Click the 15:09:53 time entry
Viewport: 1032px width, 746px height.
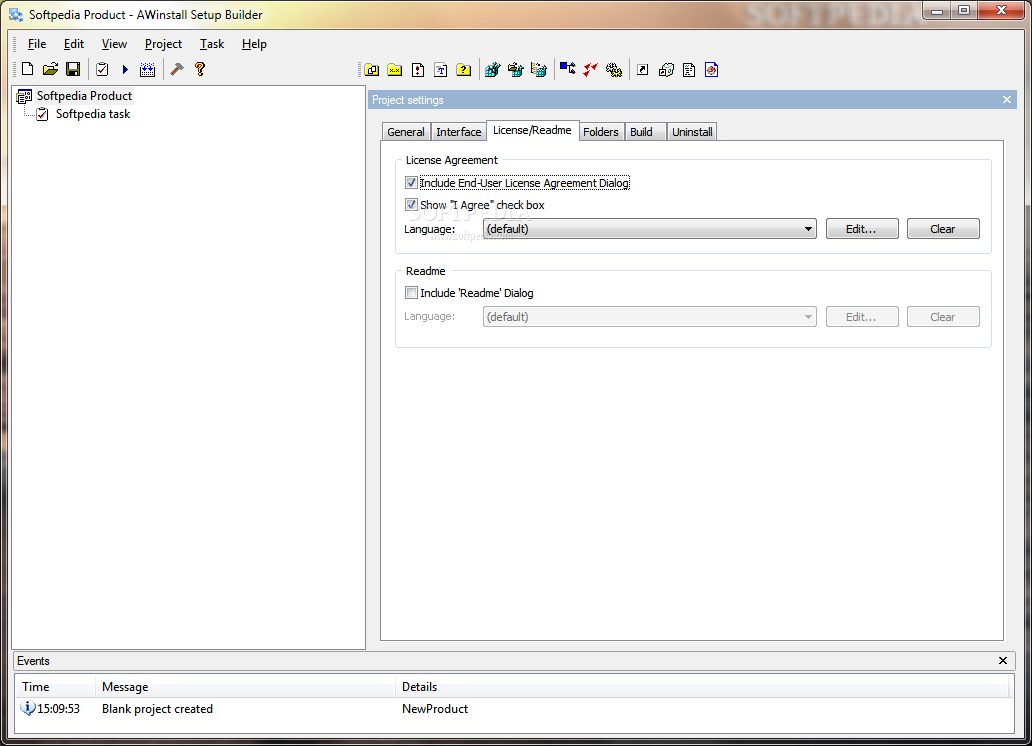(59, 709)
